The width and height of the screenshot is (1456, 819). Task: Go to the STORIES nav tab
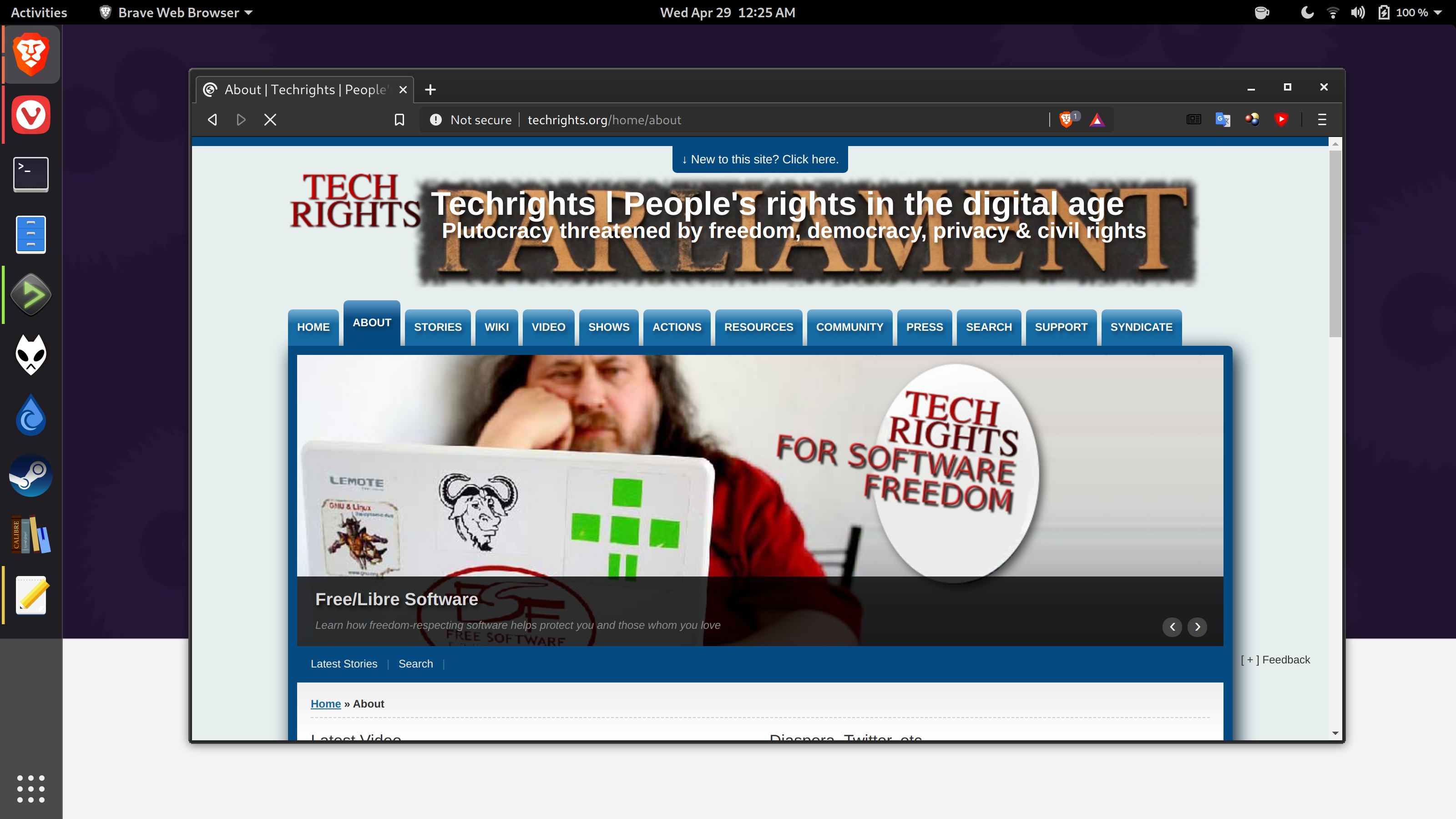[437, 327]
